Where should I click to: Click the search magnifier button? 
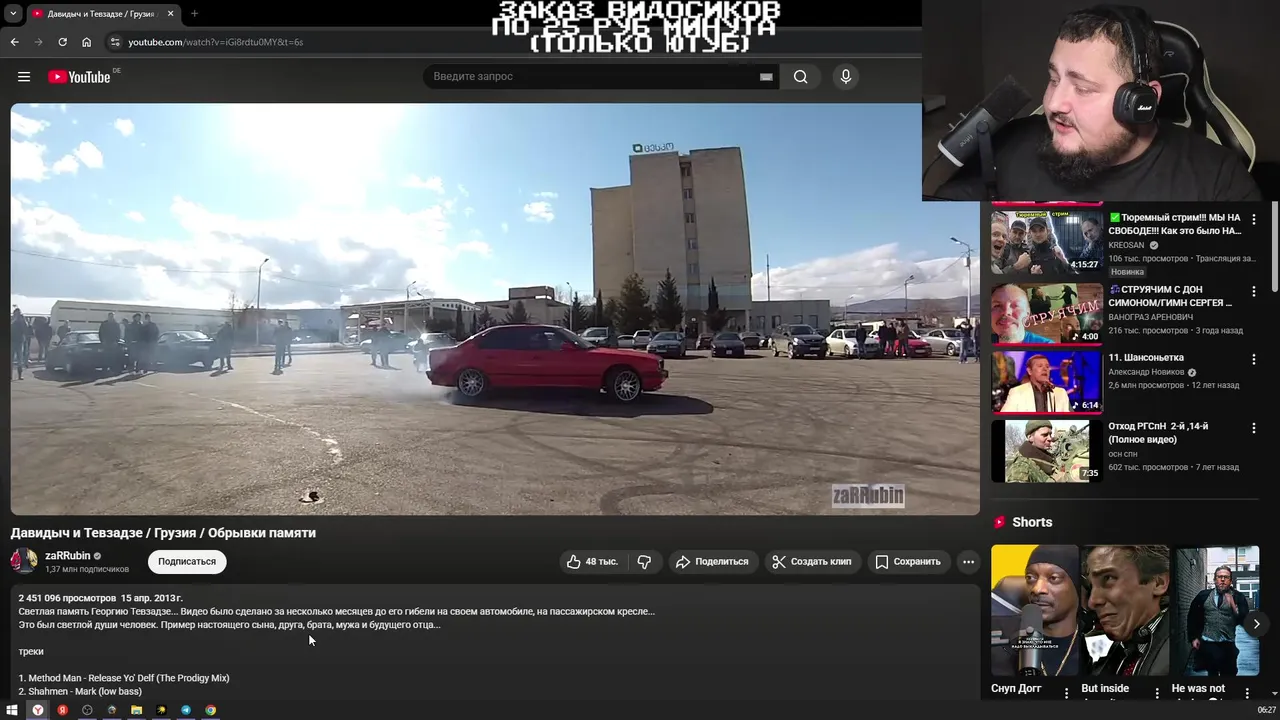pos(800,77)
